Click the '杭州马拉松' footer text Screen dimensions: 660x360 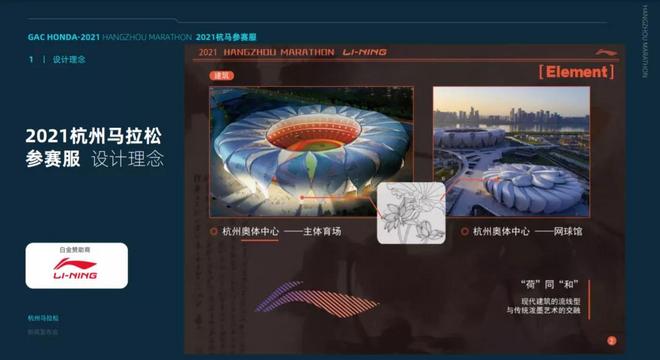click(43, 318)
